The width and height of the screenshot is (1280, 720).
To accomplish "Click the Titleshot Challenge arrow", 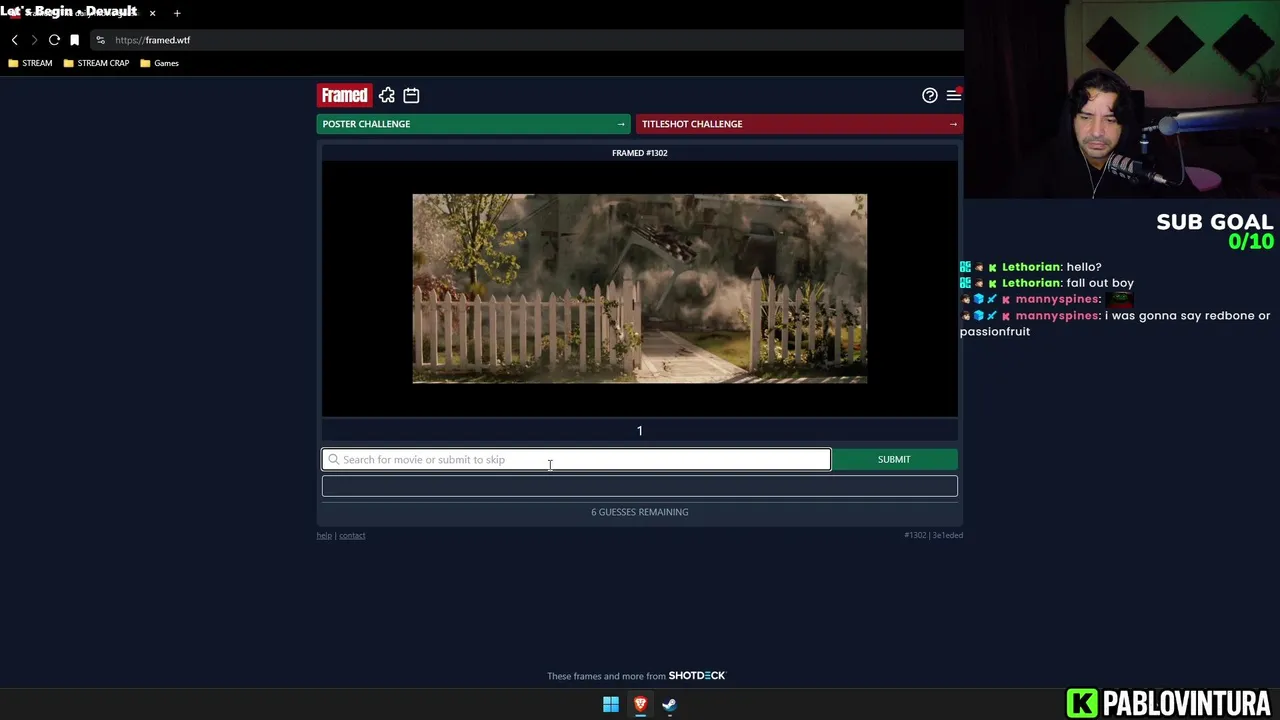I will 953,124.
